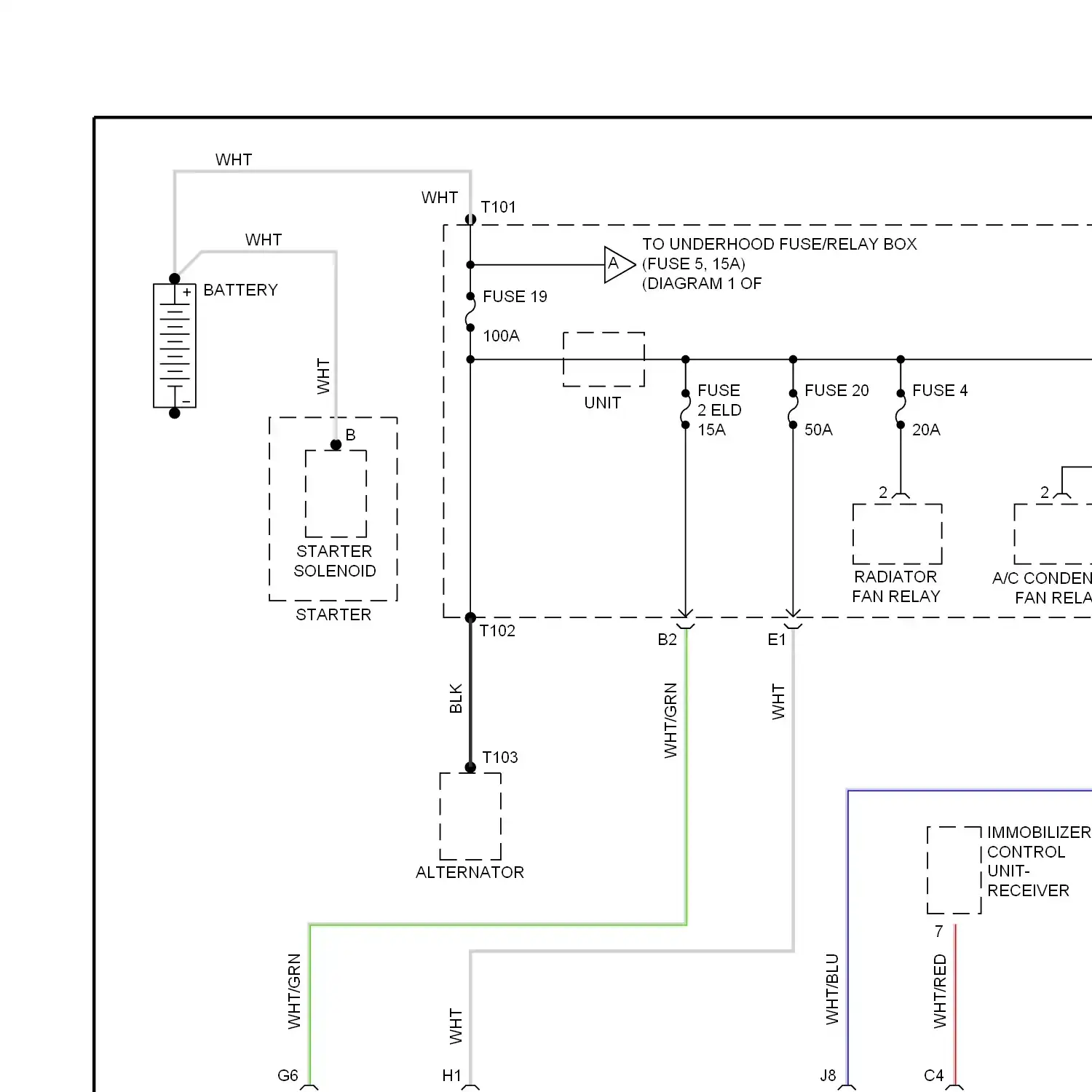The width and height of the screenshot is (1092, 1092).
Task: Click the E1 connector label
Action: pos(777,639)
